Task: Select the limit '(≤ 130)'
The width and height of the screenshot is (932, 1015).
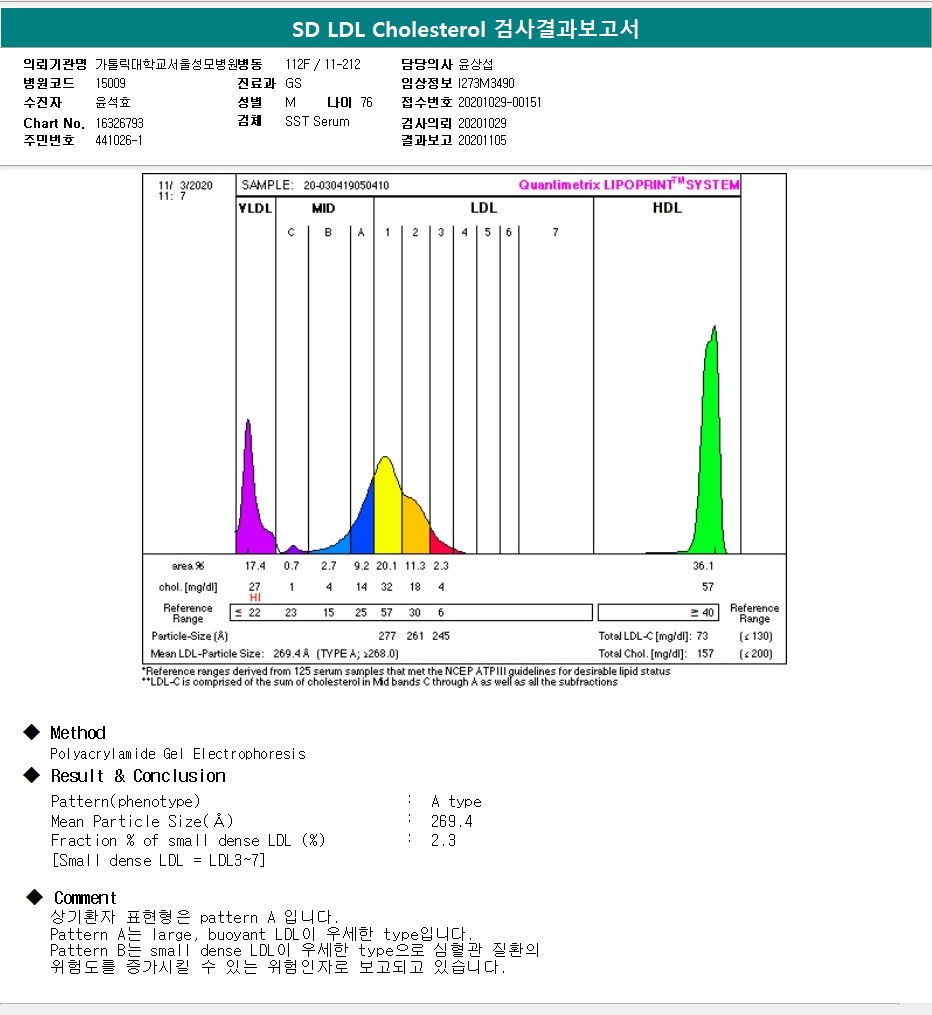Action: coord(756,636)
